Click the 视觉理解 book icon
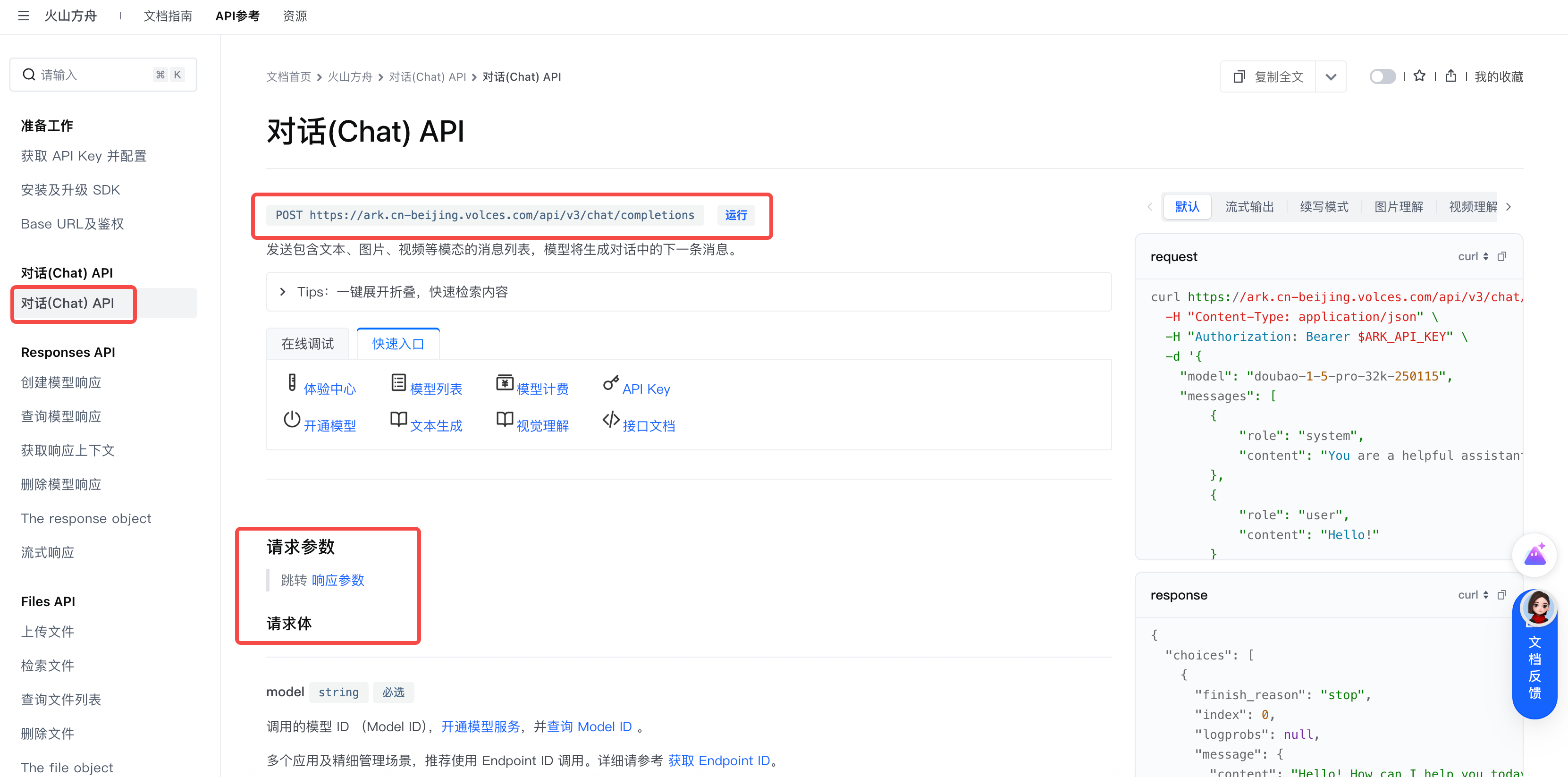1568x777 pixels. tap(505, 420)
